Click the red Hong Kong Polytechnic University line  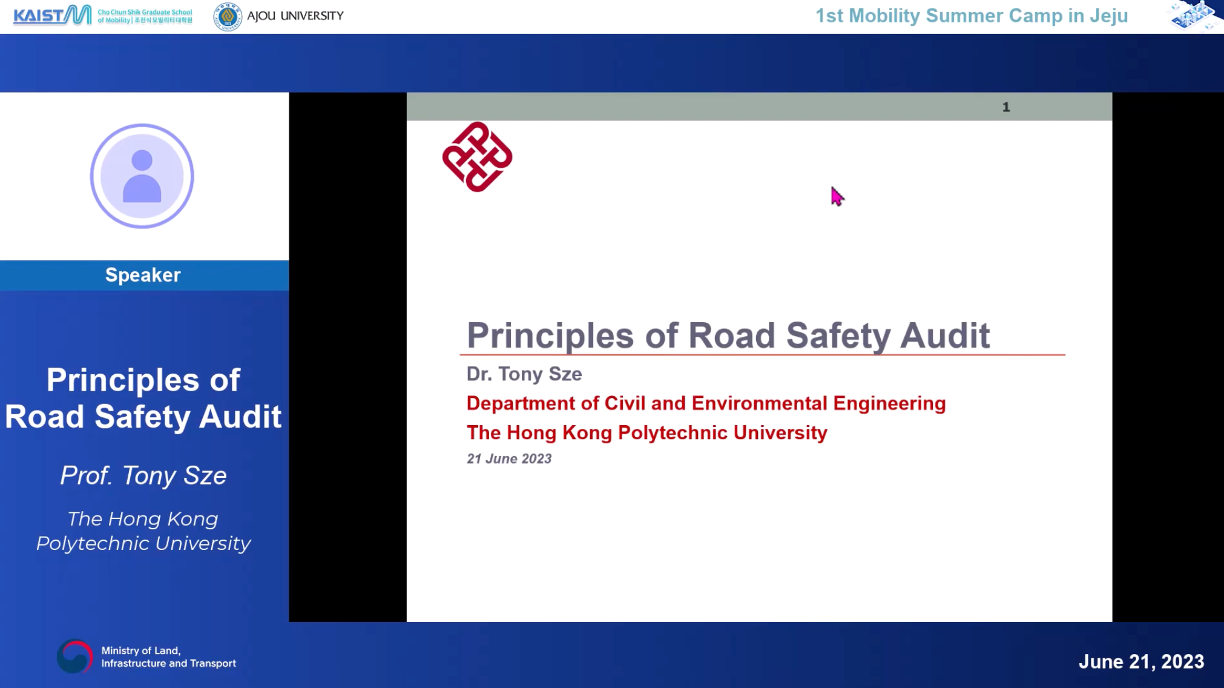tap(647, 433)
